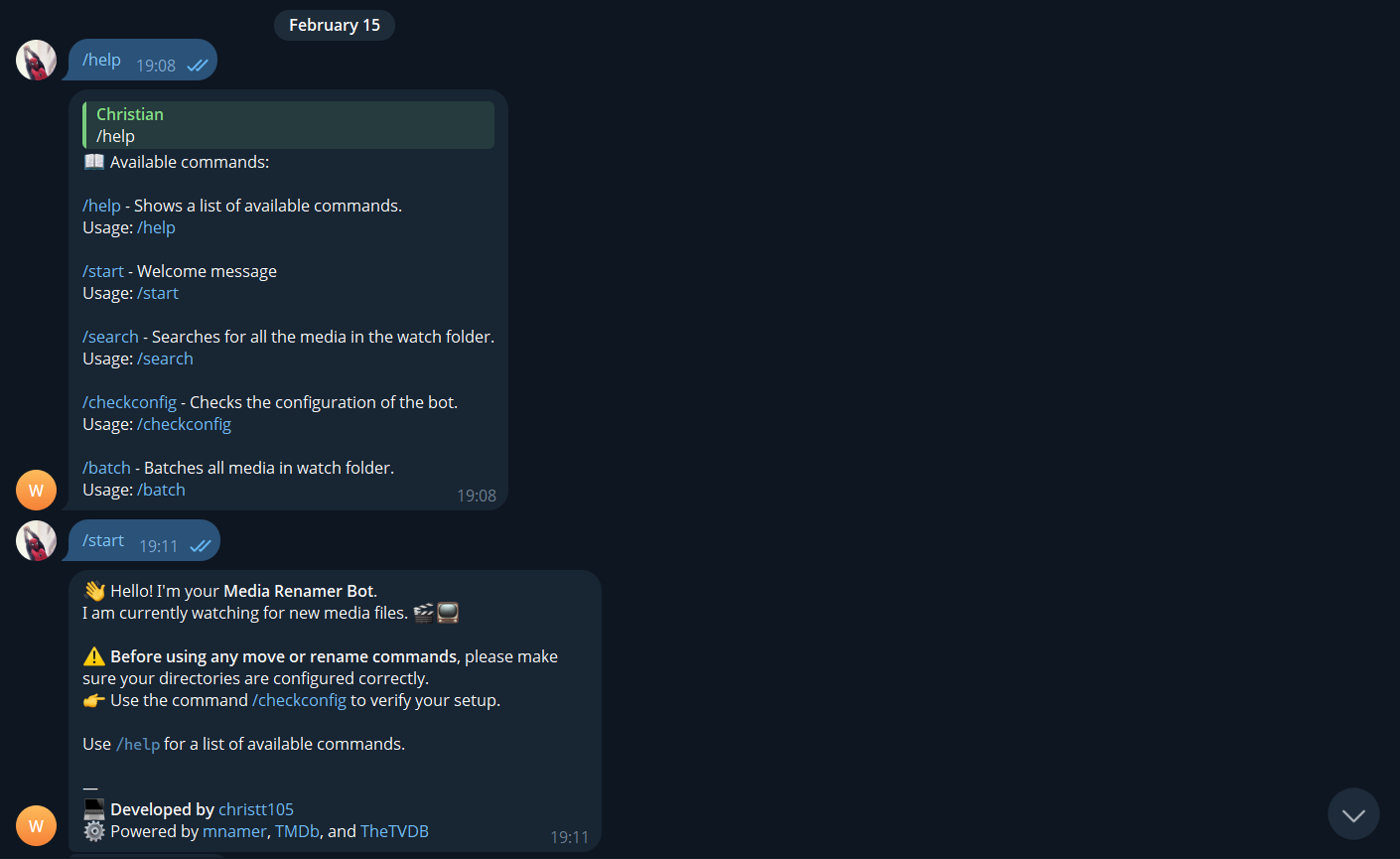Click the read double-check marks on /start message
The image size is (1400, 859).
(x=201, y=546)
